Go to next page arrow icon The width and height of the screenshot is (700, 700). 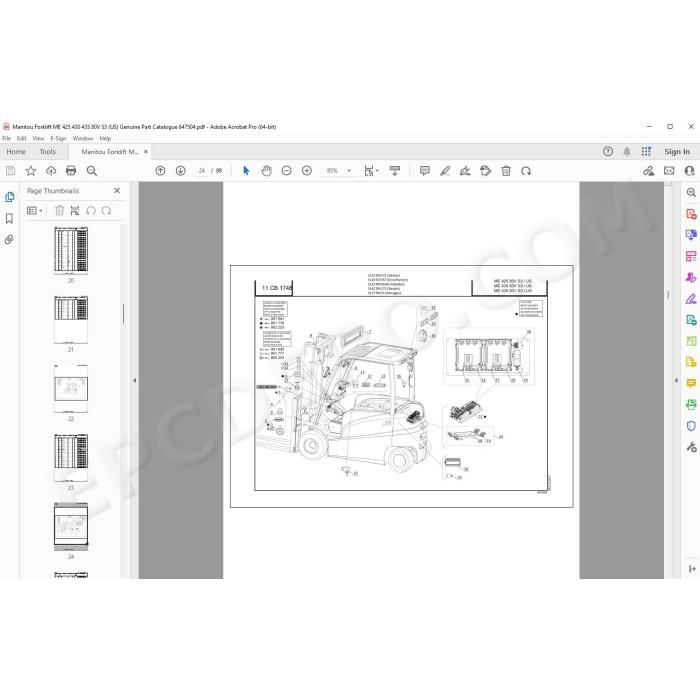(180, 171)
